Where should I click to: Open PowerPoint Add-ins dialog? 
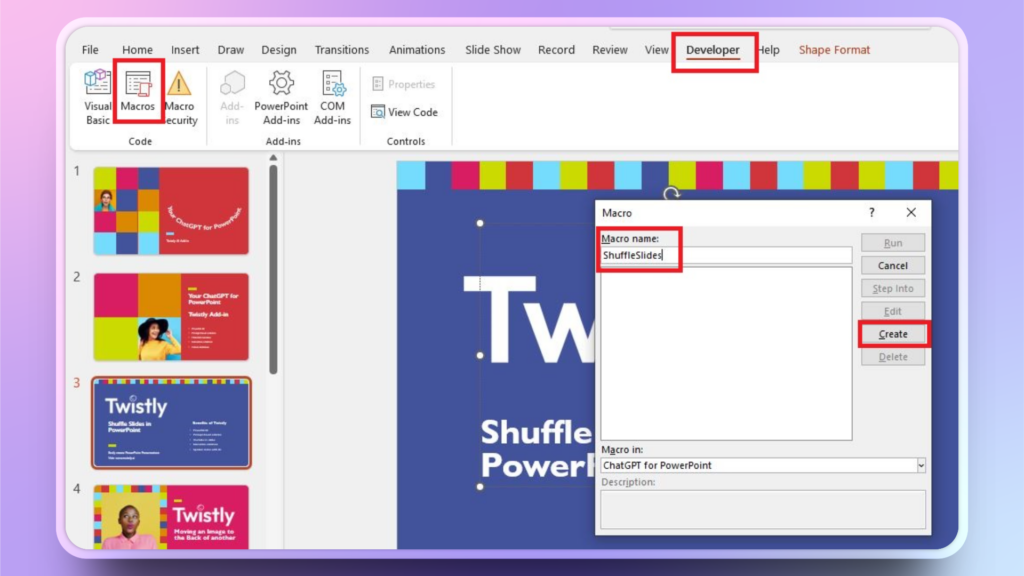coord(281,97)
